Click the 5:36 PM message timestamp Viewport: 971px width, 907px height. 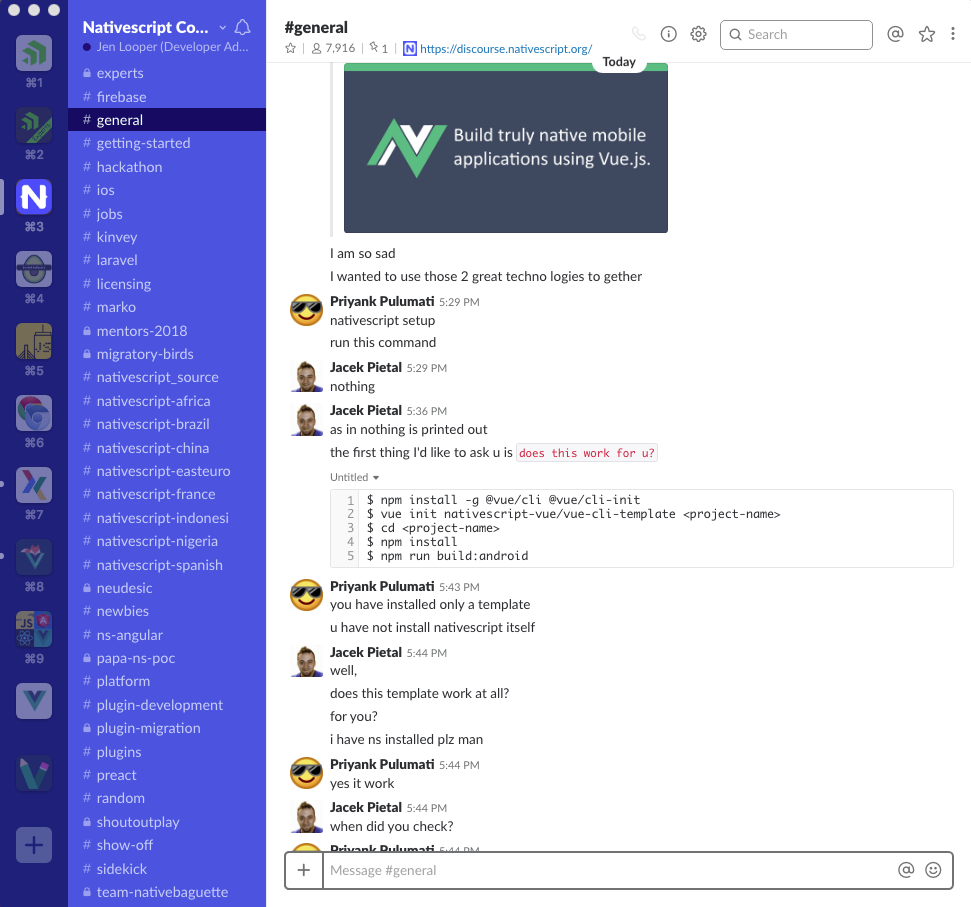point(427,411)
